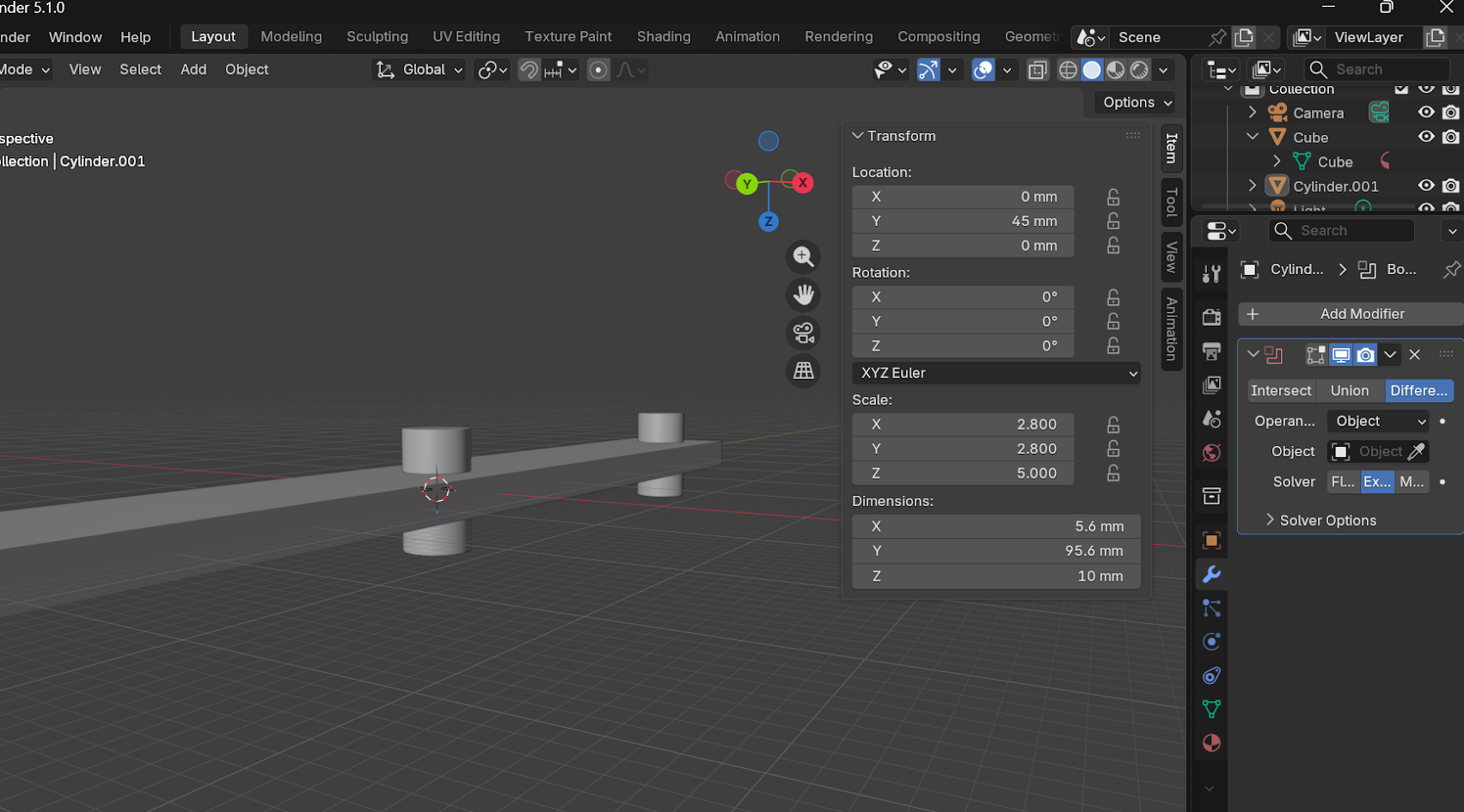Pick operand with the eyedropper icon
This screenshot has width=1464, height=812.
pyautogui.click(x=1415, y=451)
